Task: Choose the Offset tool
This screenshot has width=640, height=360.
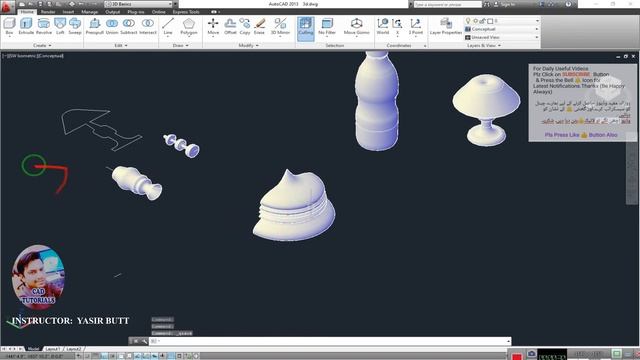Action: 230,26
